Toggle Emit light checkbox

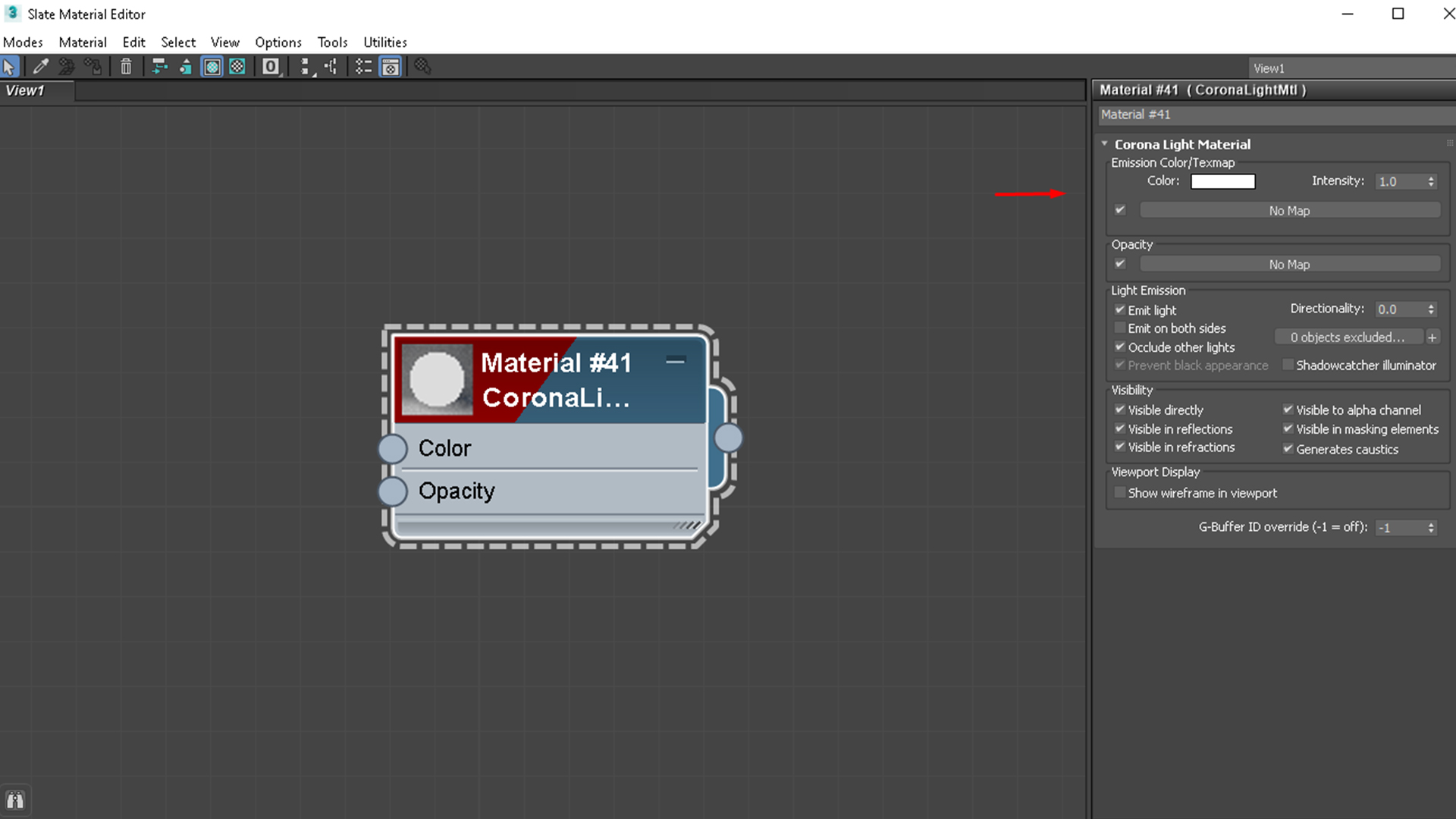point(1120,309)
